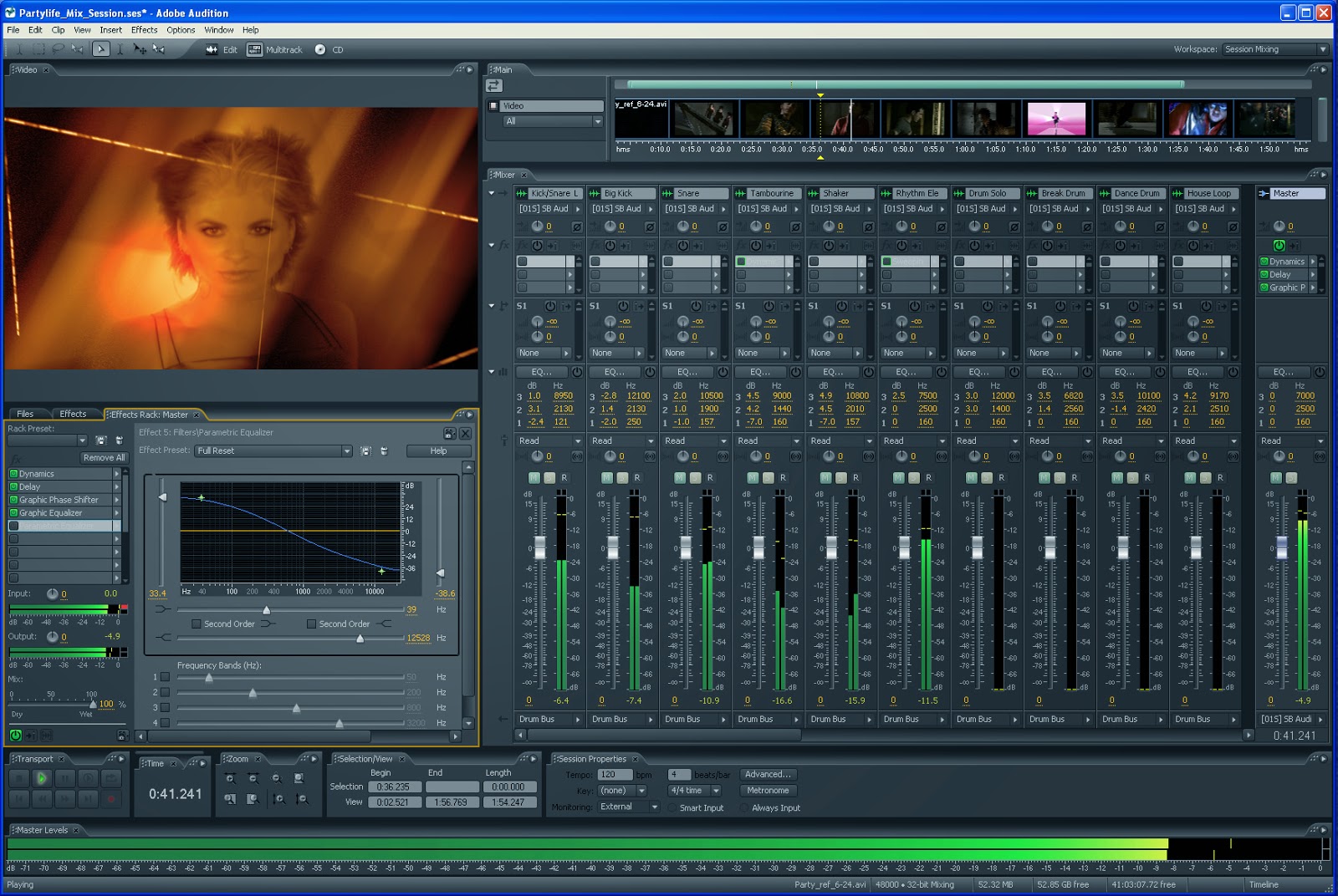The image size is (1338, 896).
Task: Toggle the Dynamics effect power in rack
Action: tap(13, 474)
